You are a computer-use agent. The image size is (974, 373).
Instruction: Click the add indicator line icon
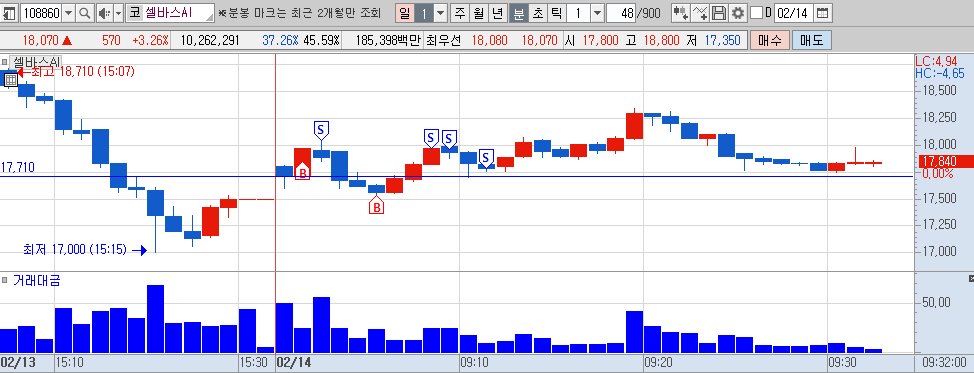(x=700, y=12)
